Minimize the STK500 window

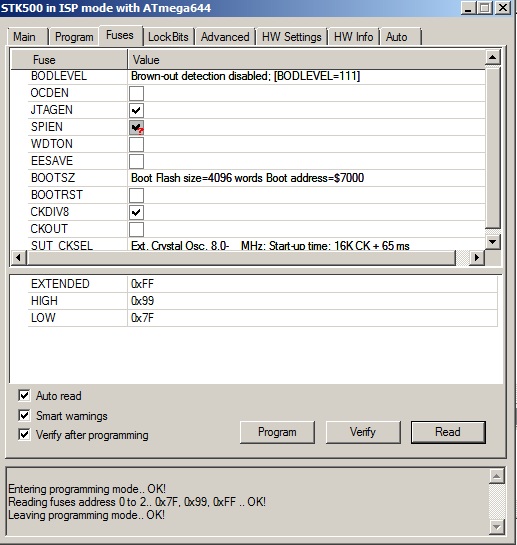pyautogui.click(x=469, y=8)
